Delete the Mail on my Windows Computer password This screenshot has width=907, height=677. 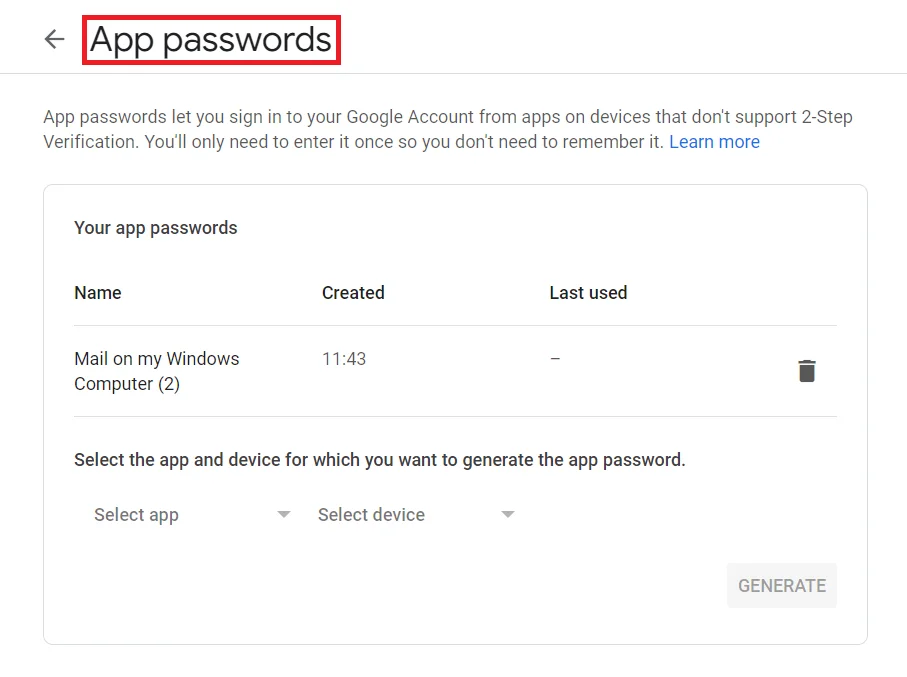807,370
